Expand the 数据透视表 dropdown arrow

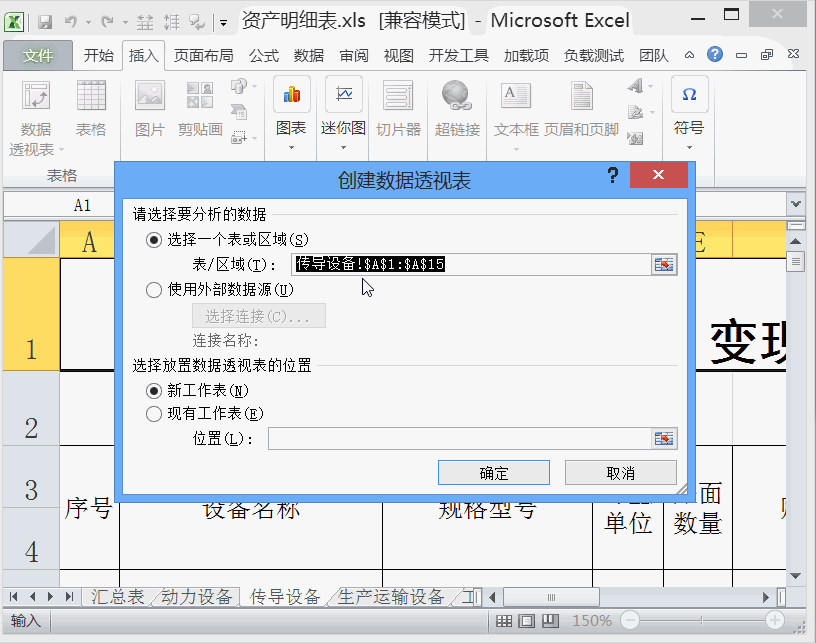tap(61, 150)
